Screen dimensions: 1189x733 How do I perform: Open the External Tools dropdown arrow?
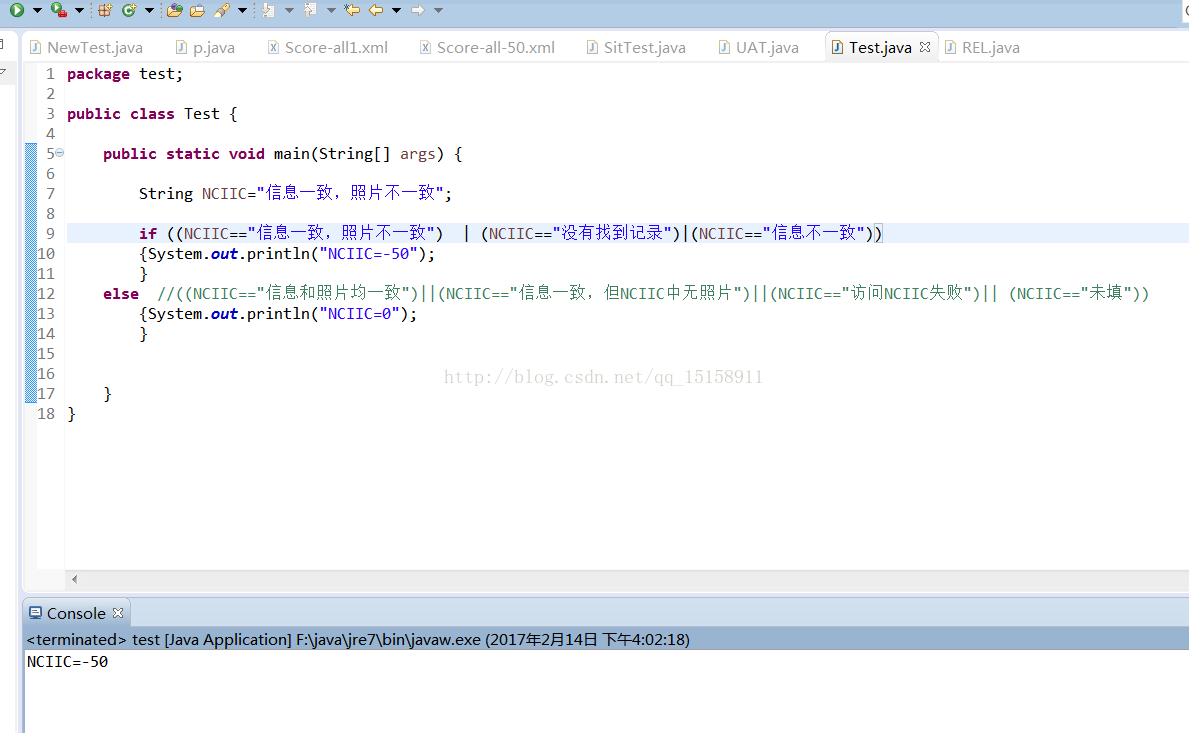pos(79,11)
